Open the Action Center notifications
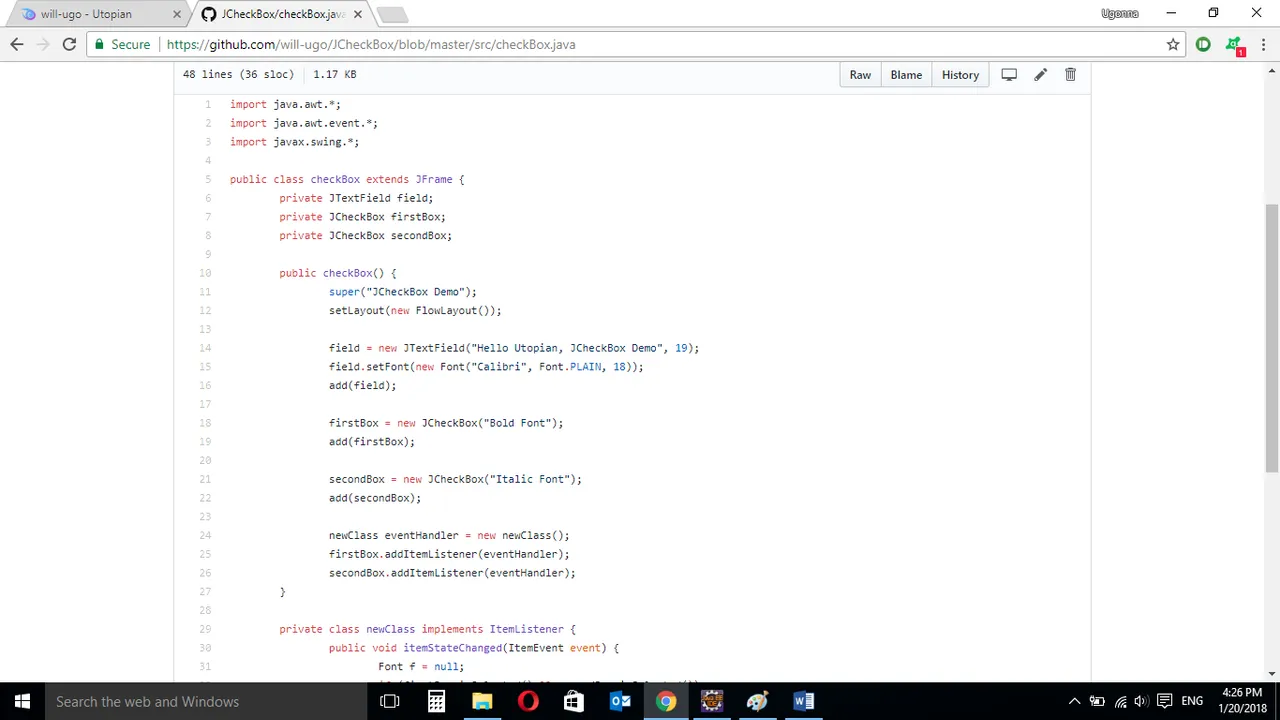The image size is (1280, 720). (x=1164, y=701)
